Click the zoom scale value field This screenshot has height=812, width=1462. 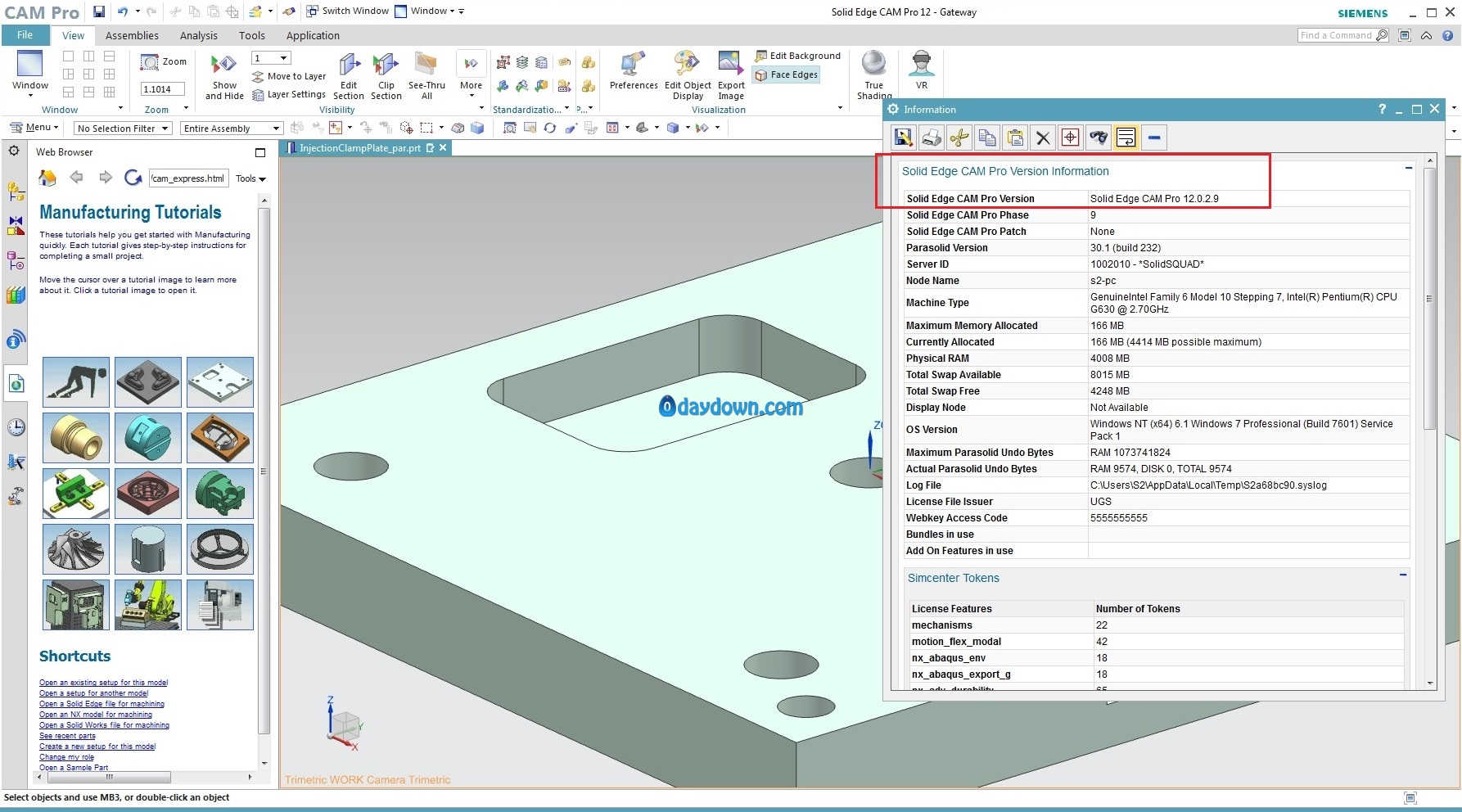(162, 89)
